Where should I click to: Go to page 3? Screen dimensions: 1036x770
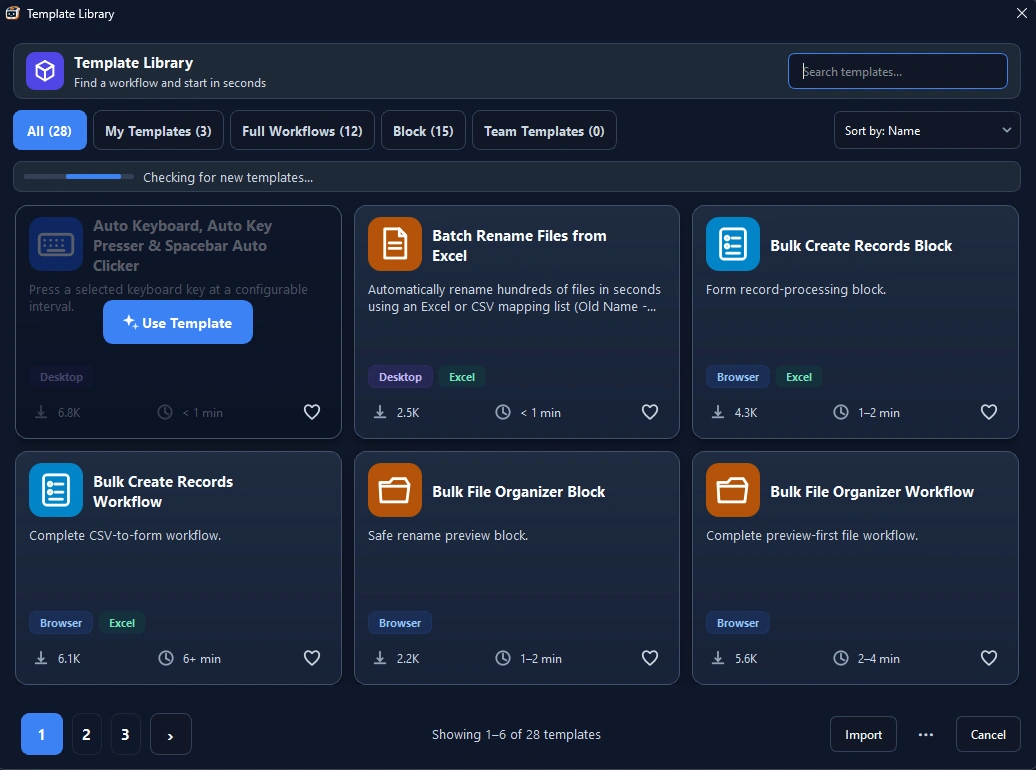pos(126,734)
